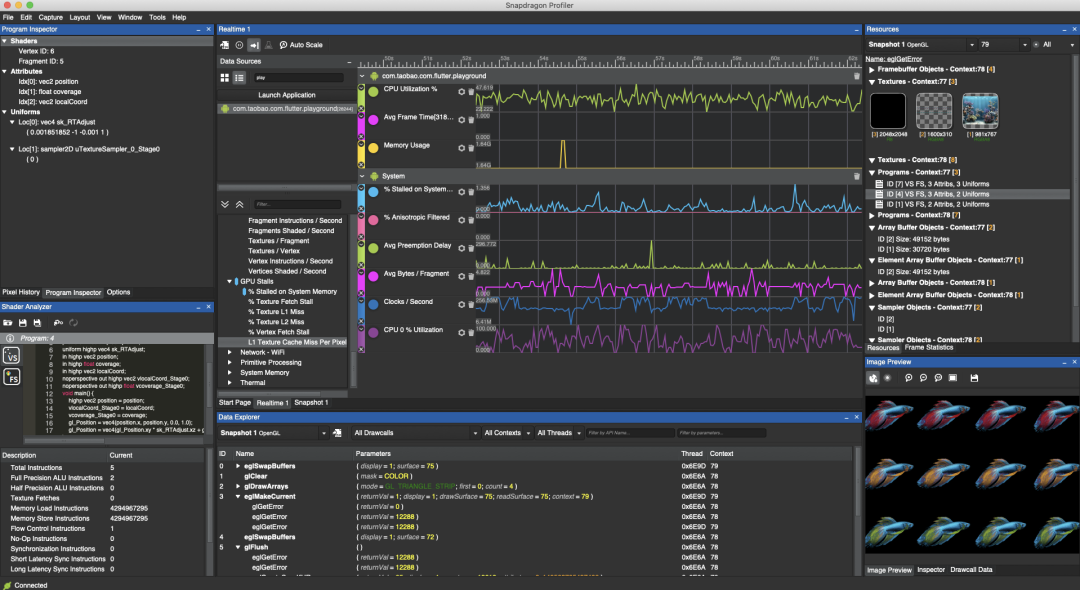Click the disabled refresh icon in Shader Analyzer
The width and height of the screenshot is (1080, 590).
[73, 322]
